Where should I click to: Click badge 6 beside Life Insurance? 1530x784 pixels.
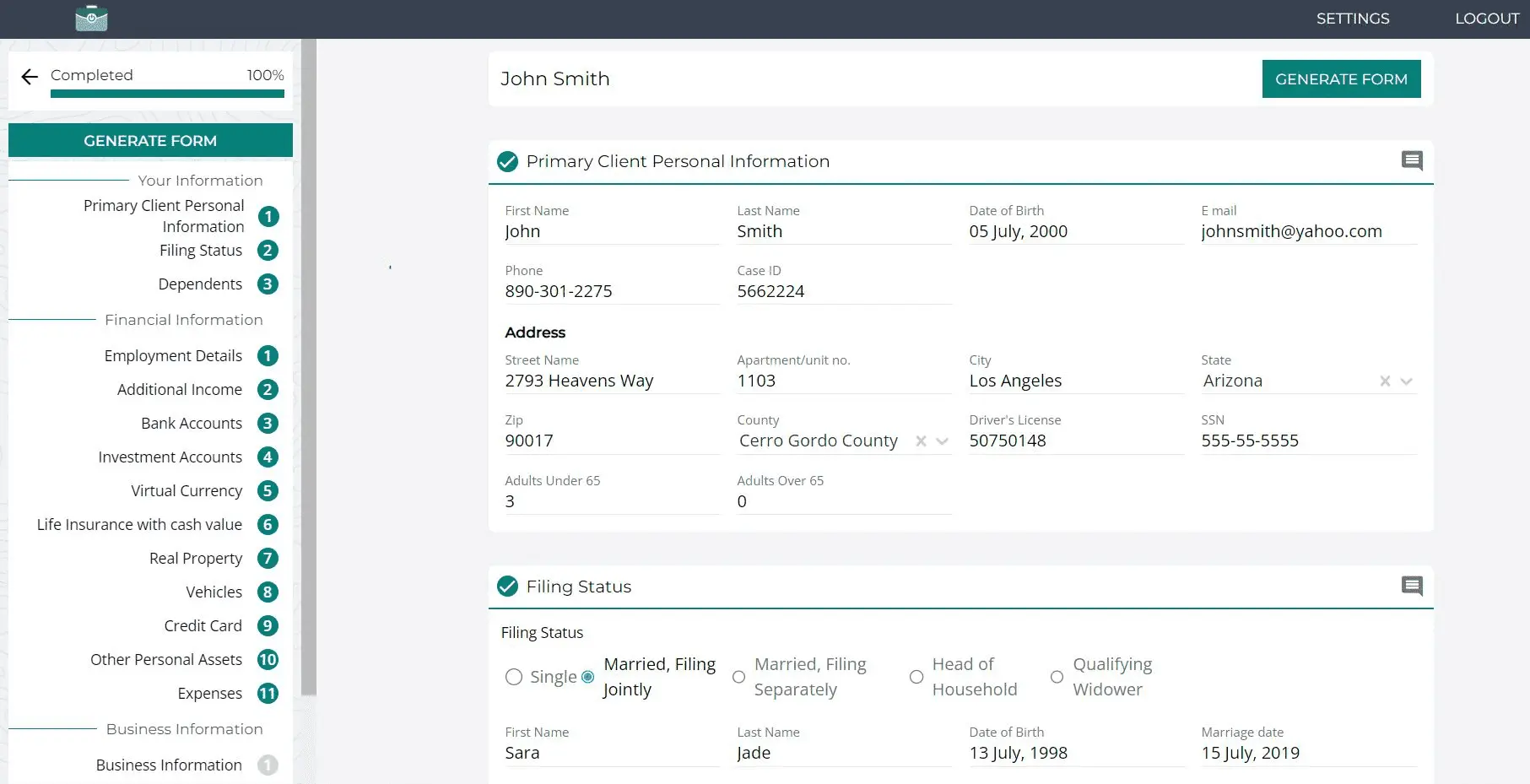point(268,525)
